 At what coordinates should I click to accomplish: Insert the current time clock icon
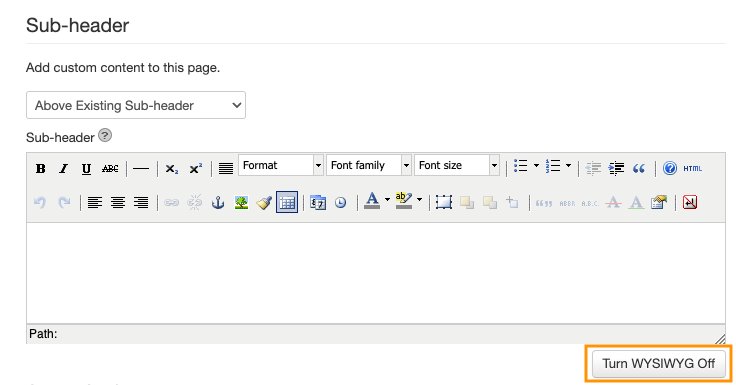tap(341, 202)
